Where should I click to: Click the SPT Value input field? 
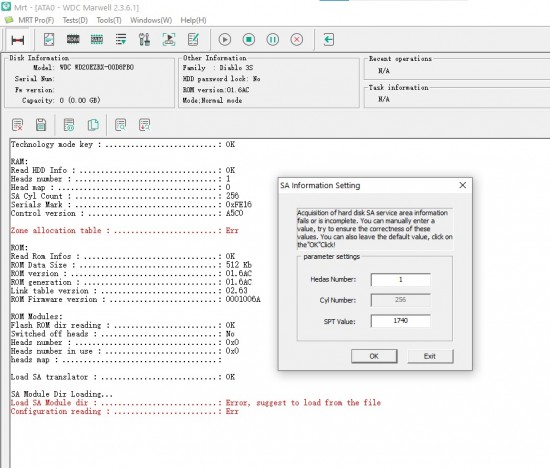click(x=401, y=321)
